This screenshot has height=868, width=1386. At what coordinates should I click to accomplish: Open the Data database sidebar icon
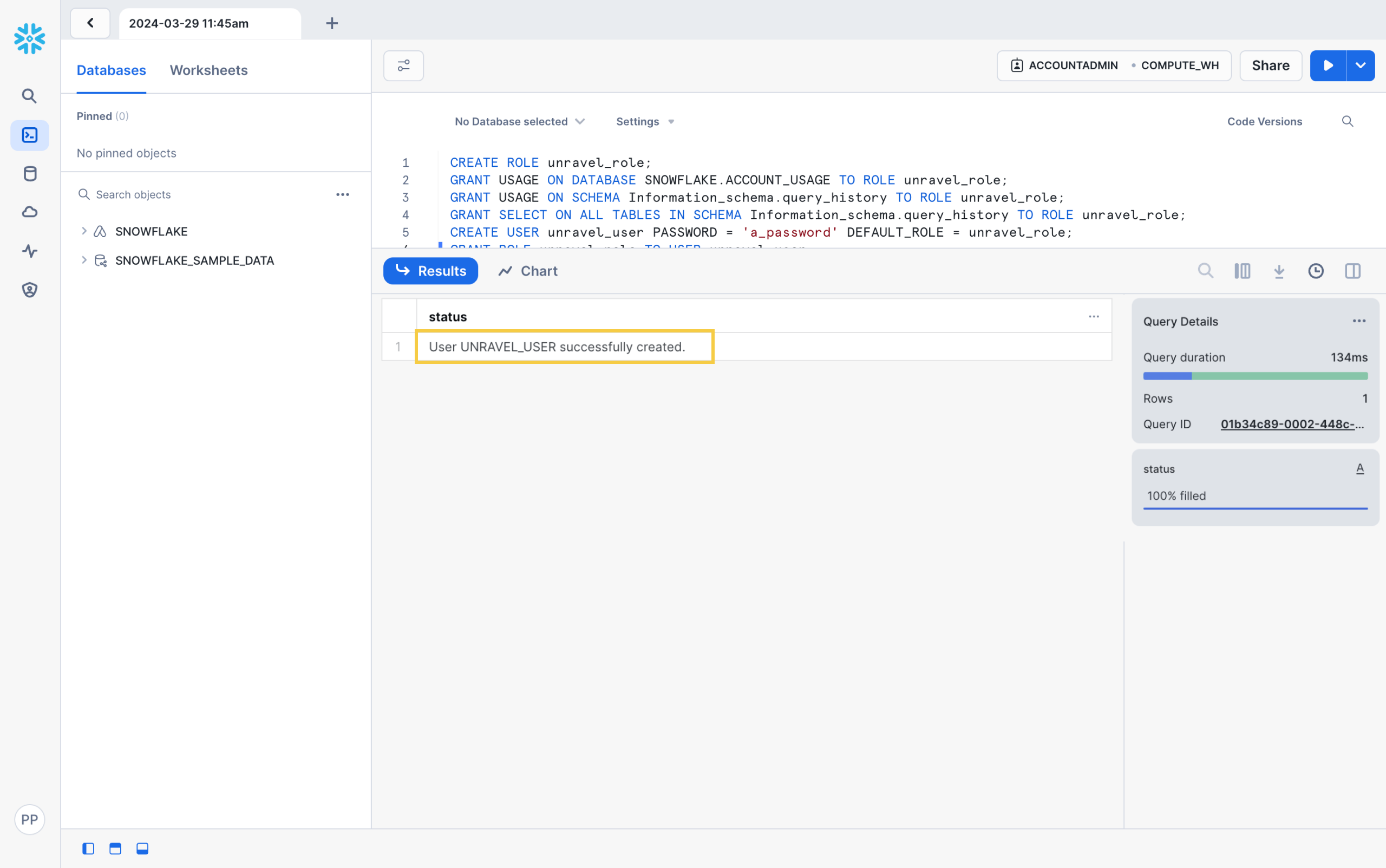click(x=29, y=173)
